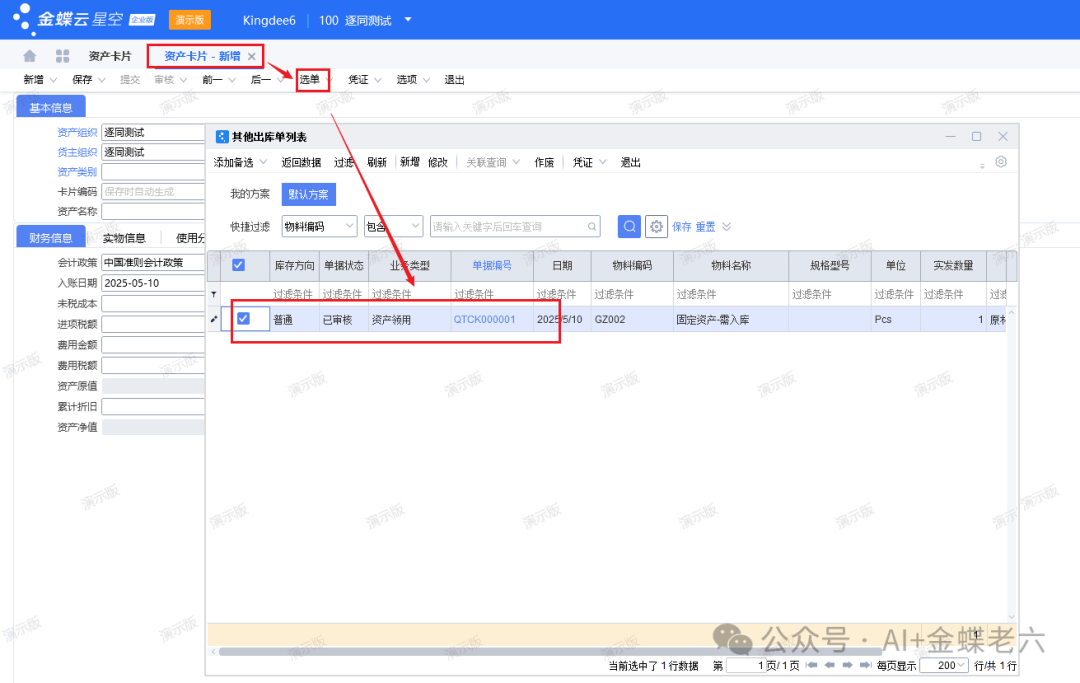Click the 选单 toolbar menu
This screenshot has height=683, width=1080.
pyautogui.click(x=310, y=80)
